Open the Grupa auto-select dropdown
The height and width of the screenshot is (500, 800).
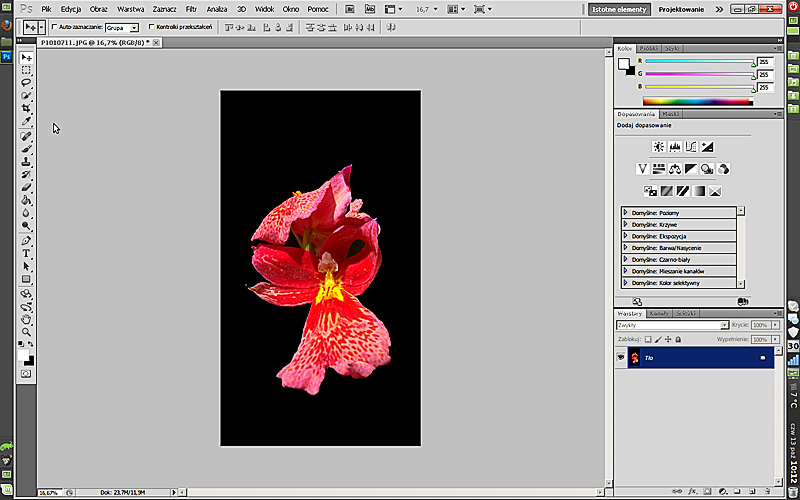[x=121, y=27]
